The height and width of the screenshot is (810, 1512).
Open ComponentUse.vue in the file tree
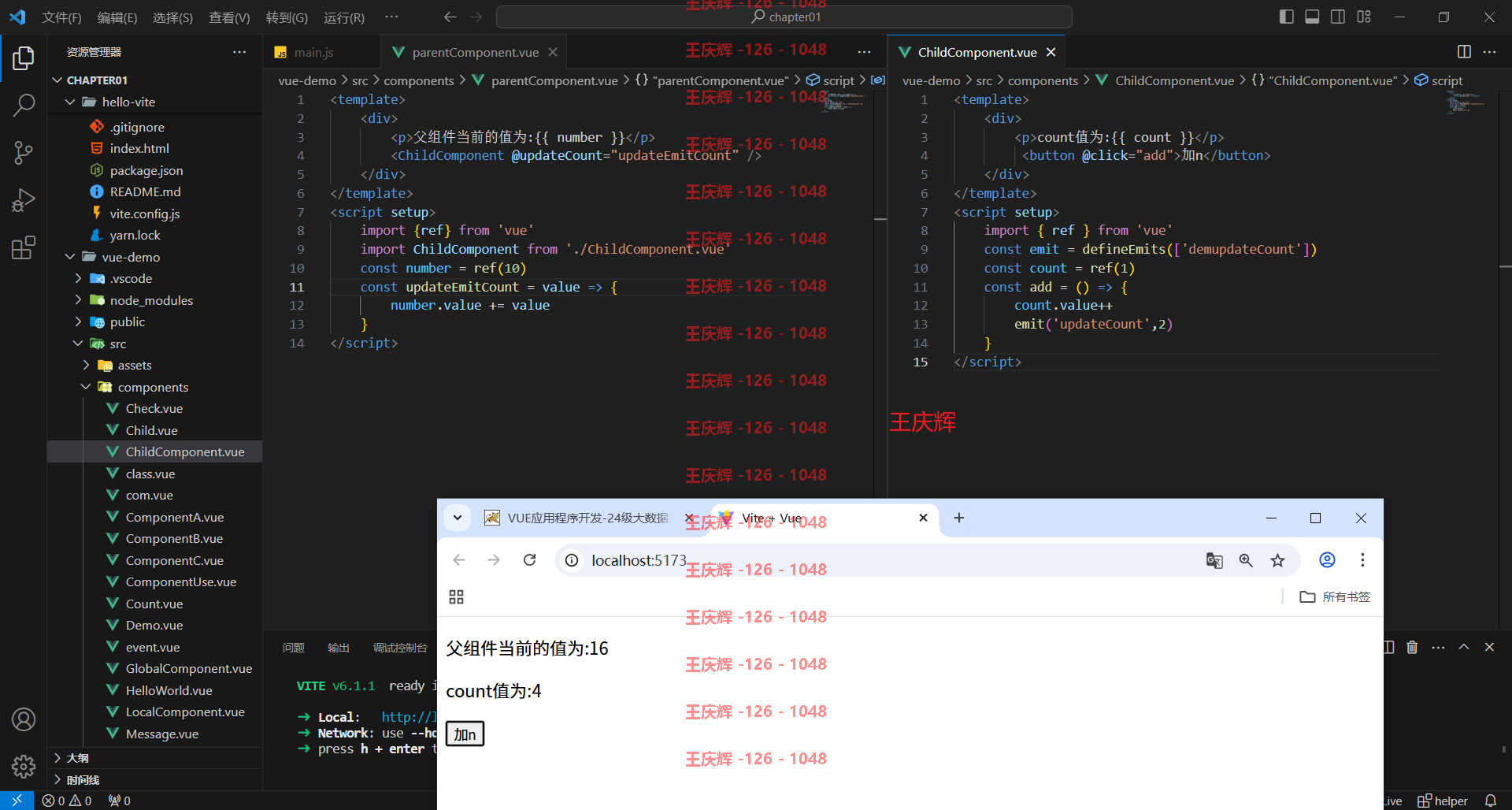click(154, 581)
